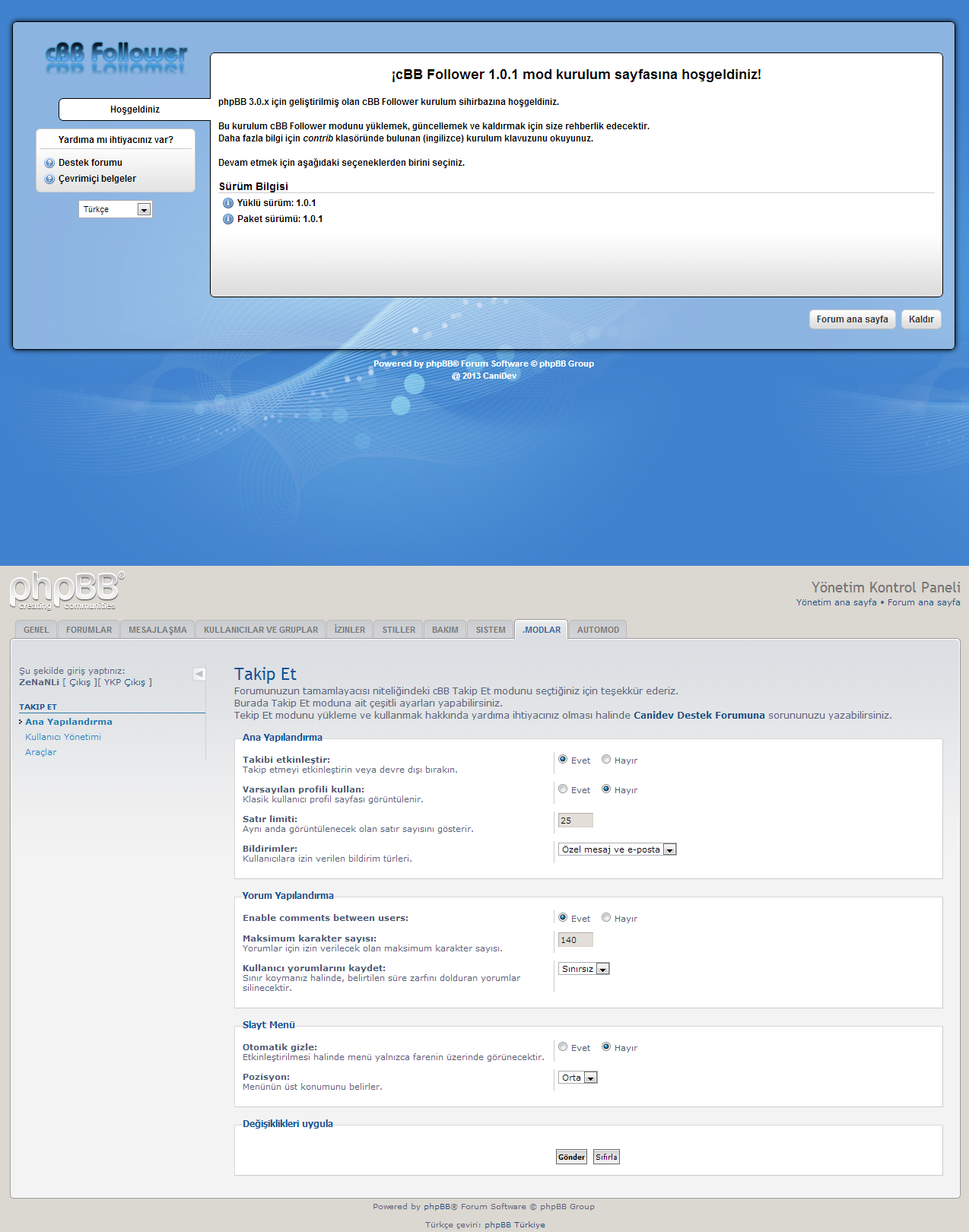969x1232 pixels.
Task: Open the Pozisyon dropdown
Action: 578,1078
